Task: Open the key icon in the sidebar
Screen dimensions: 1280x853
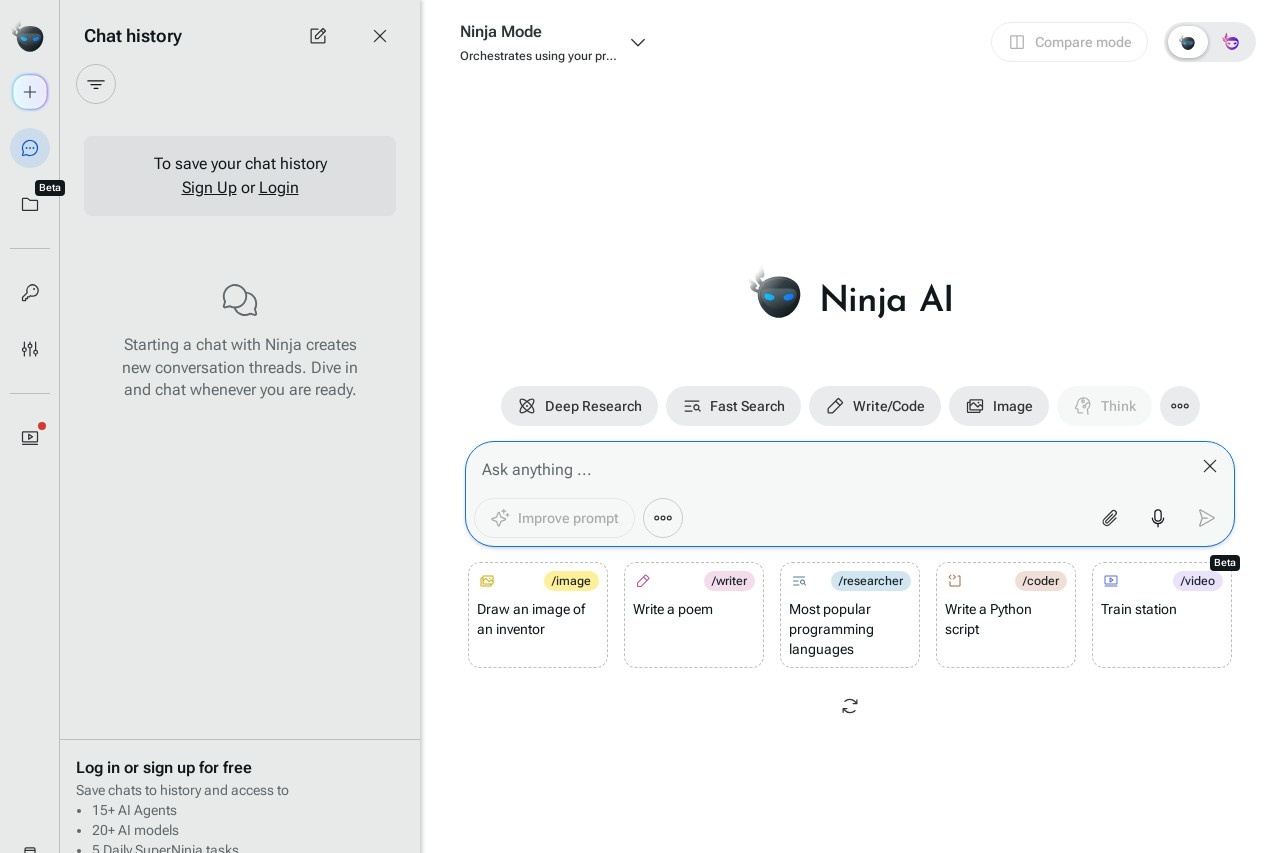Action: [30, 293]
